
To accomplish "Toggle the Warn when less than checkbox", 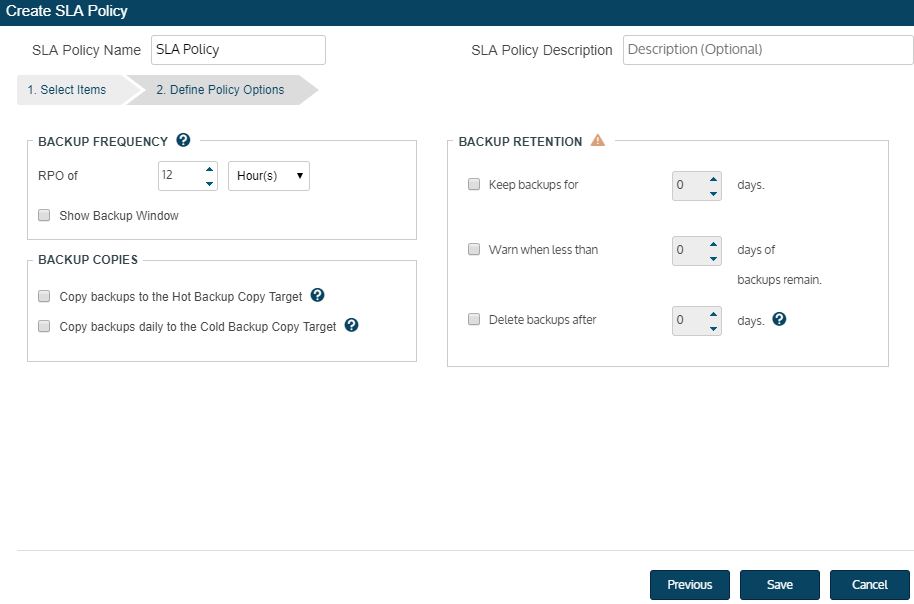I will [474, 249].
